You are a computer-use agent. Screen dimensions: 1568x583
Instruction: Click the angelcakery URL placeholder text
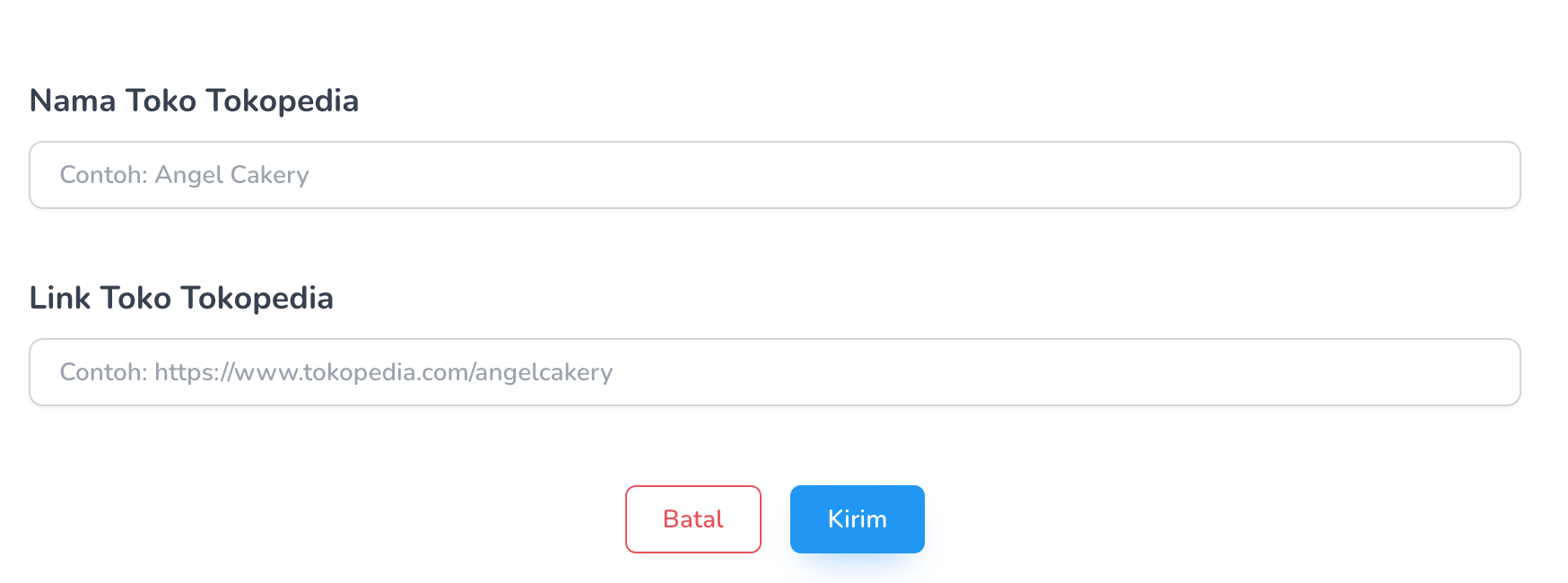[336, 372]
